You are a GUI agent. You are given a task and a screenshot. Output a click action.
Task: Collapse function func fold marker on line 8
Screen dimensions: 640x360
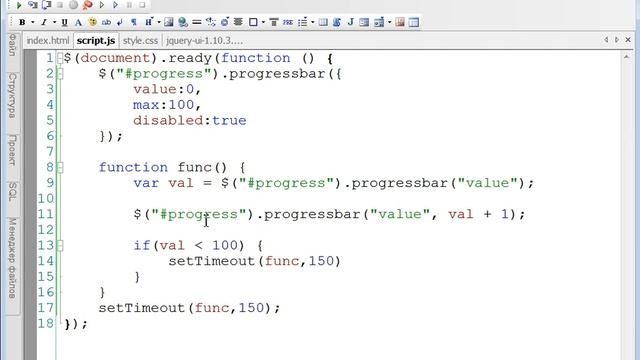click(60, 167)
